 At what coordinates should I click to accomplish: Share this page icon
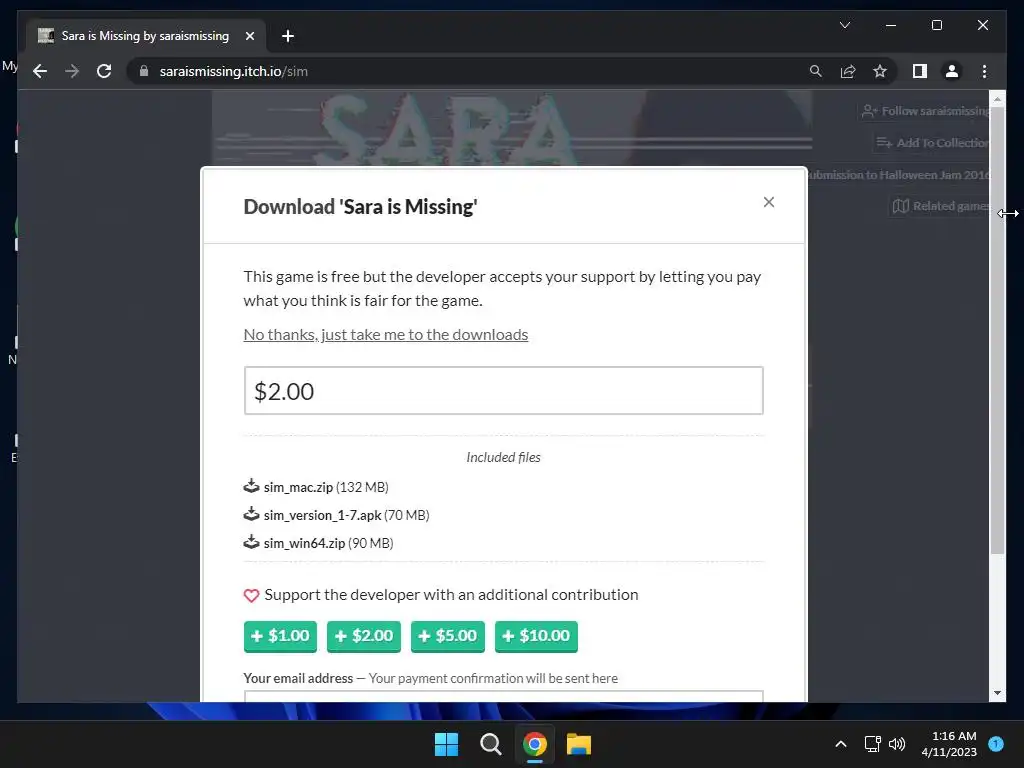click(x=848, y=71)
